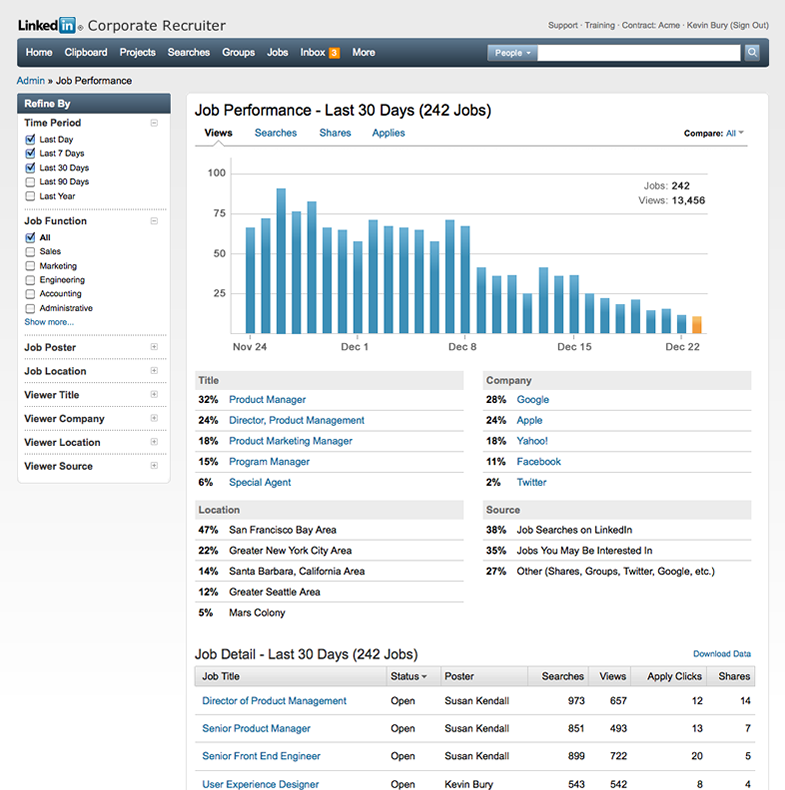The image size is (785, 790).
Task: Check the Last Day time period
Action: 30,140
